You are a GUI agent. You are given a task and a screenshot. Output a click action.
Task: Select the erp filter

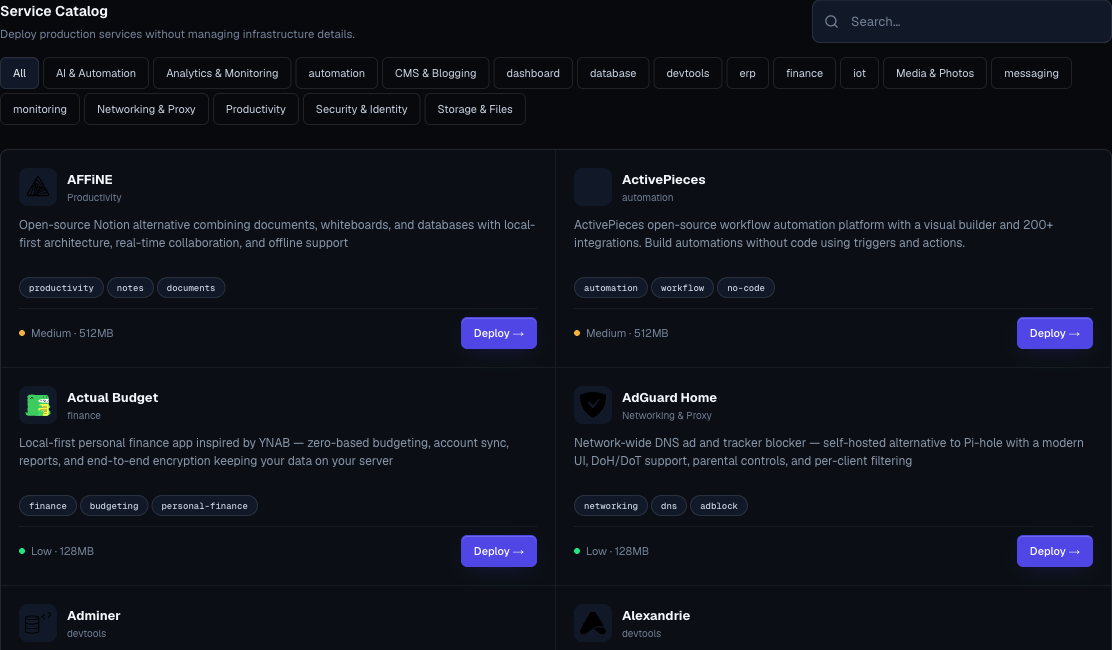pyautogui.click(x=747, y=73)
